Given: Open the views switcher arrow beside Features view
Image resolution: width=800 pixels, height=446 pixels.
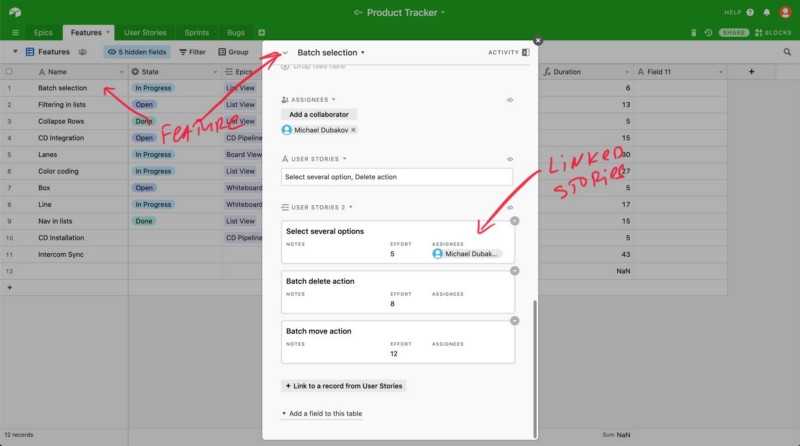Looking at the screenshot, I should [x=15, y=52].
